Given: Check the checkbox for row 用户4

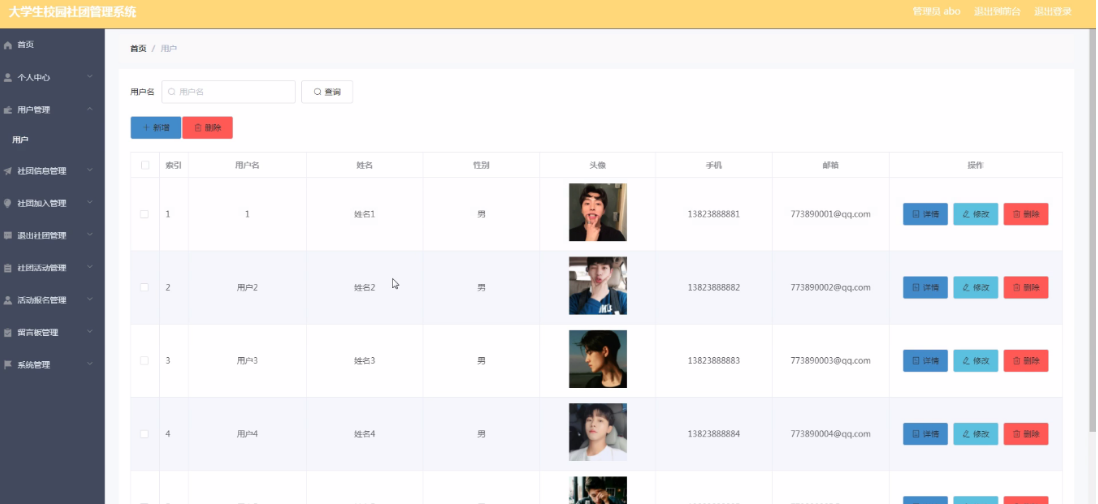Looking at the screenshot, I should coord(145,434).
